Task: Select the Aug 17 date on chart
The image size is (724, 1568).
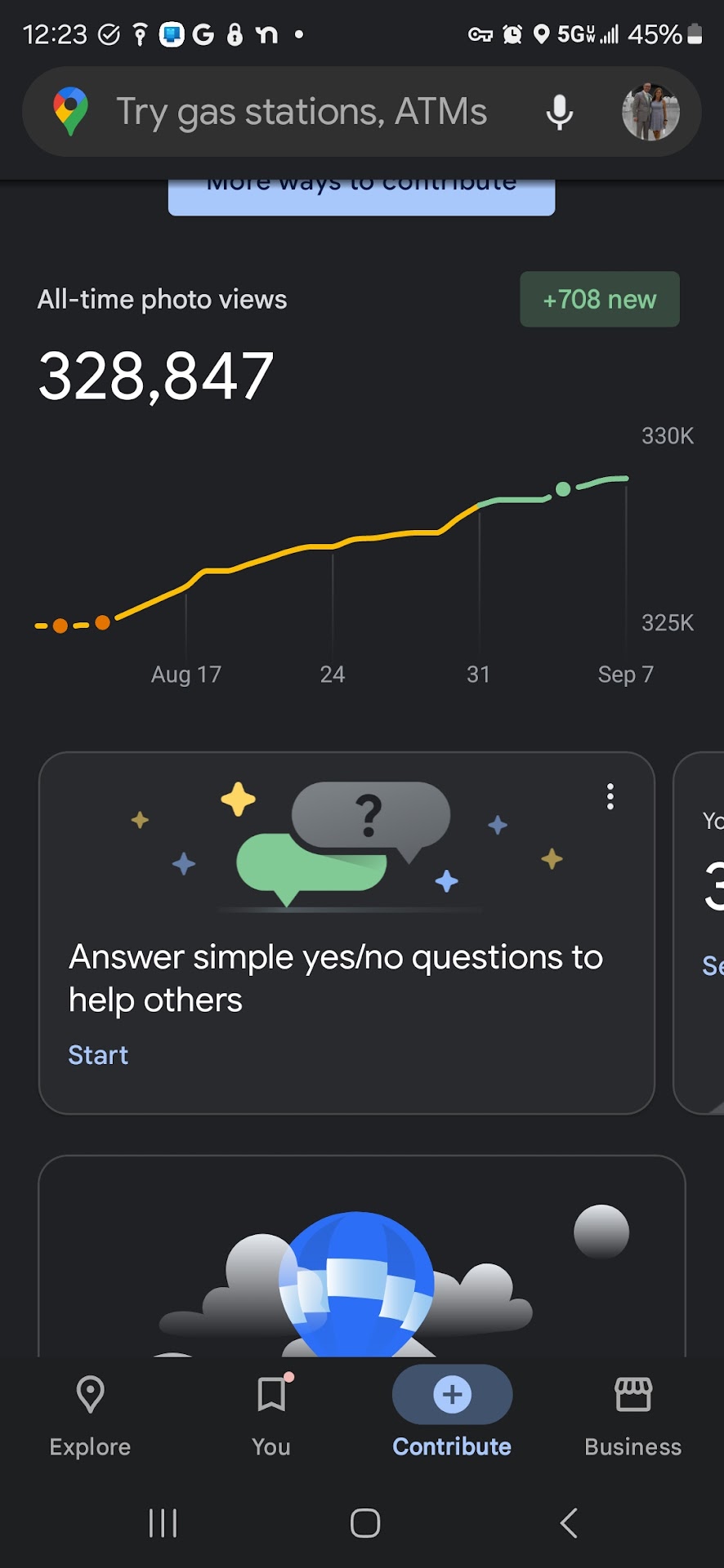Action: click(186, 675)
